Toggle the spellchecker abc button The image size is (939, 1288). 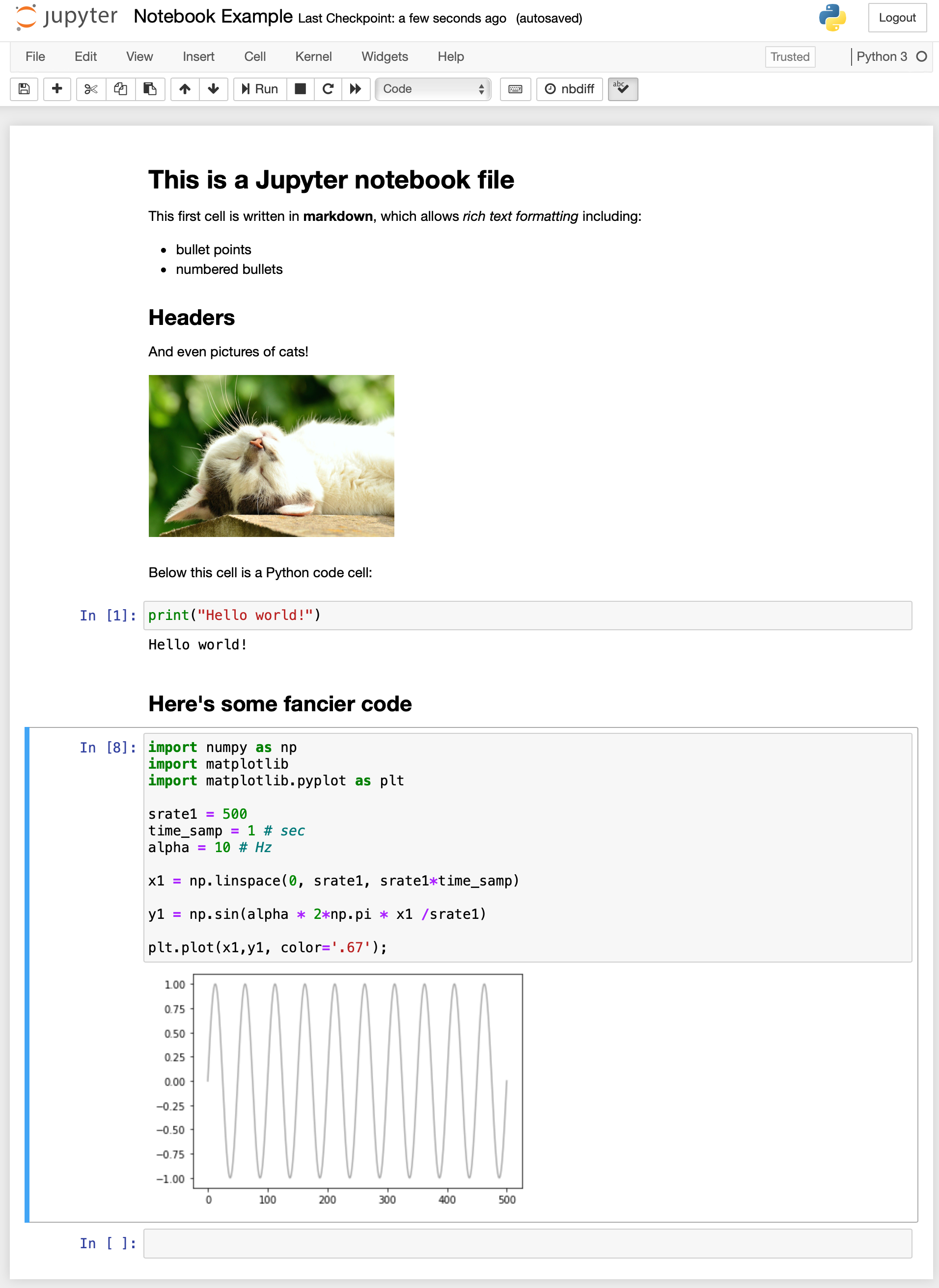(x=622, y=89)
